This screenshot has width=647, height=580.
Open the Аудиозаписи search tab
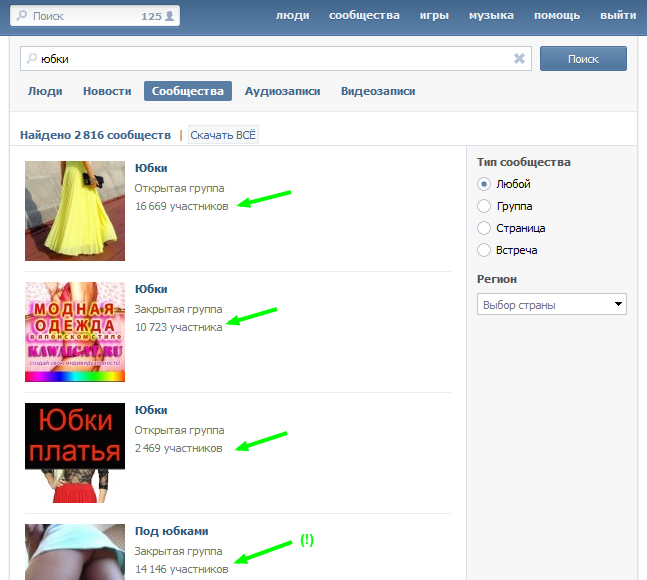(x=282, y=91)
